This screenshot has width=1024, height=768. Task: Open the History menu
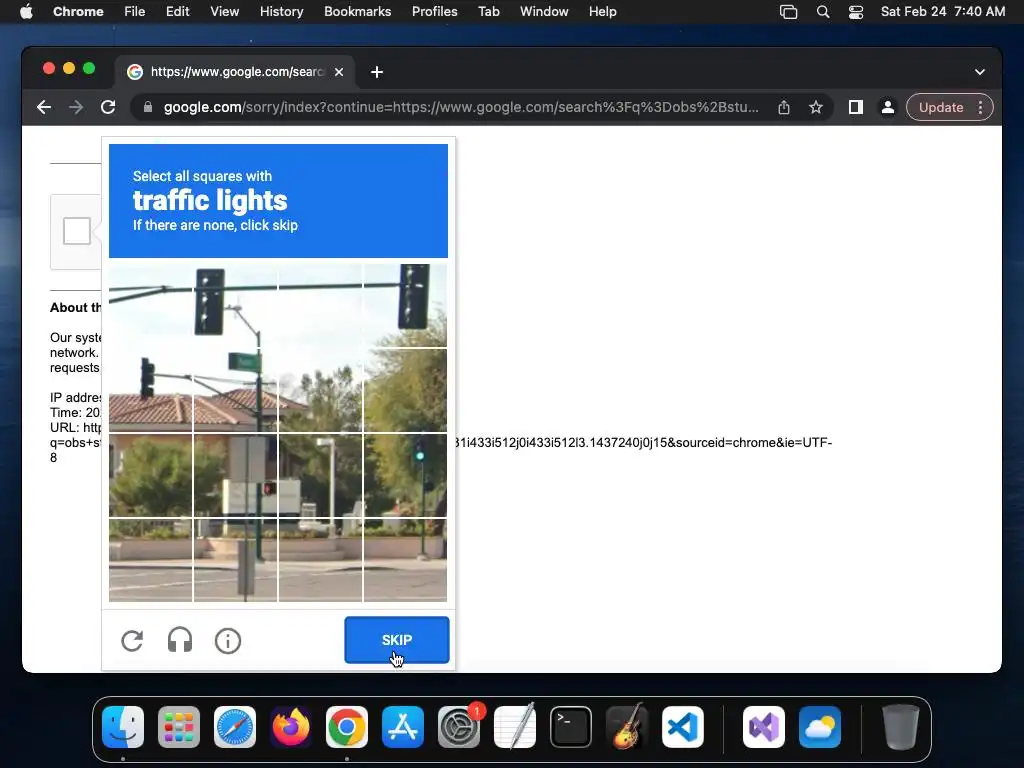click(281, 12)
